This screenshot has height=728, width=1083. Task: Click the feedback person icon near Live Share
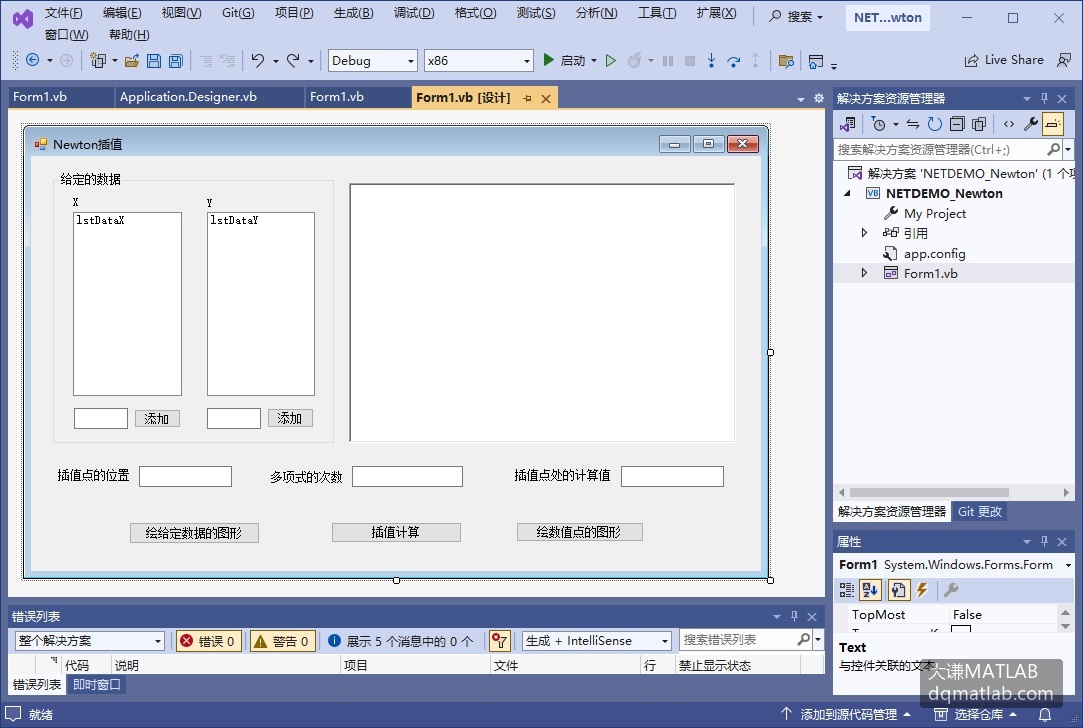pyautogui.click(x=1064, y=60)
